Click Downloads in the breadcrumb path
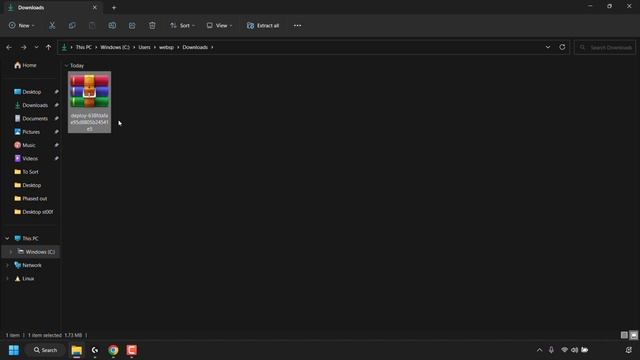 point(195,47)
